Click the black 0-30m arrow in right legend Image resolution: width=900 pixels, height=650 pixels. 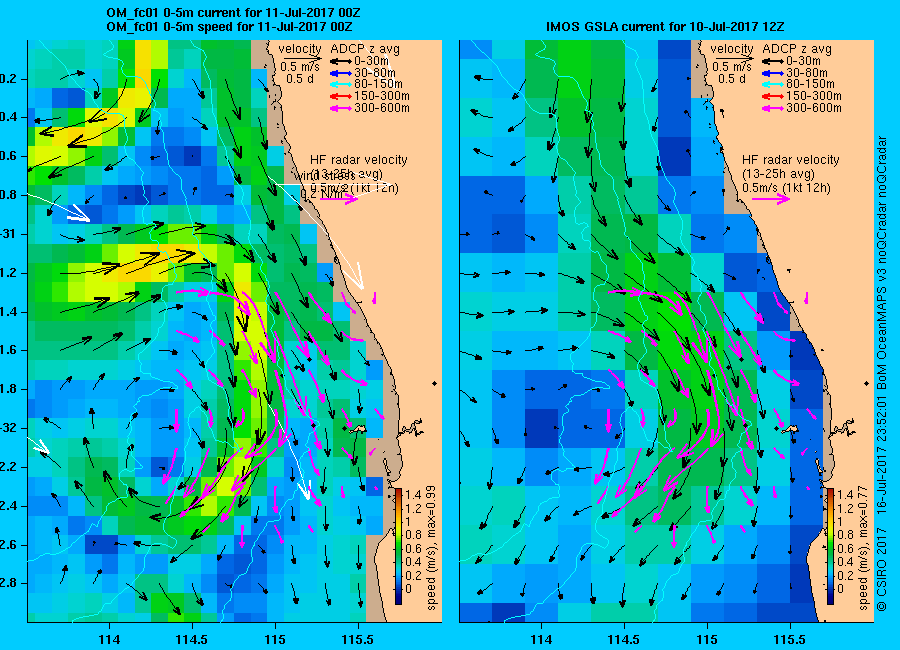773,61
